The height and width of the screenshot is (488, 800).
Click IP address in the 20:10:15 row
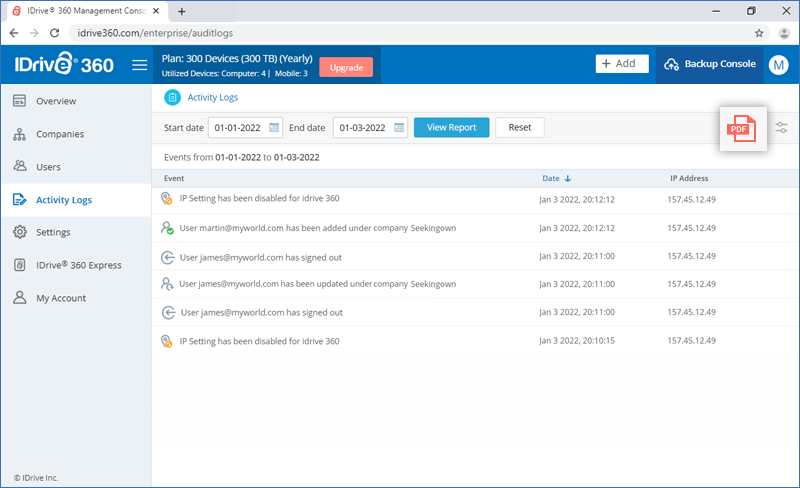pyautogui.click(x=691, y=340)
